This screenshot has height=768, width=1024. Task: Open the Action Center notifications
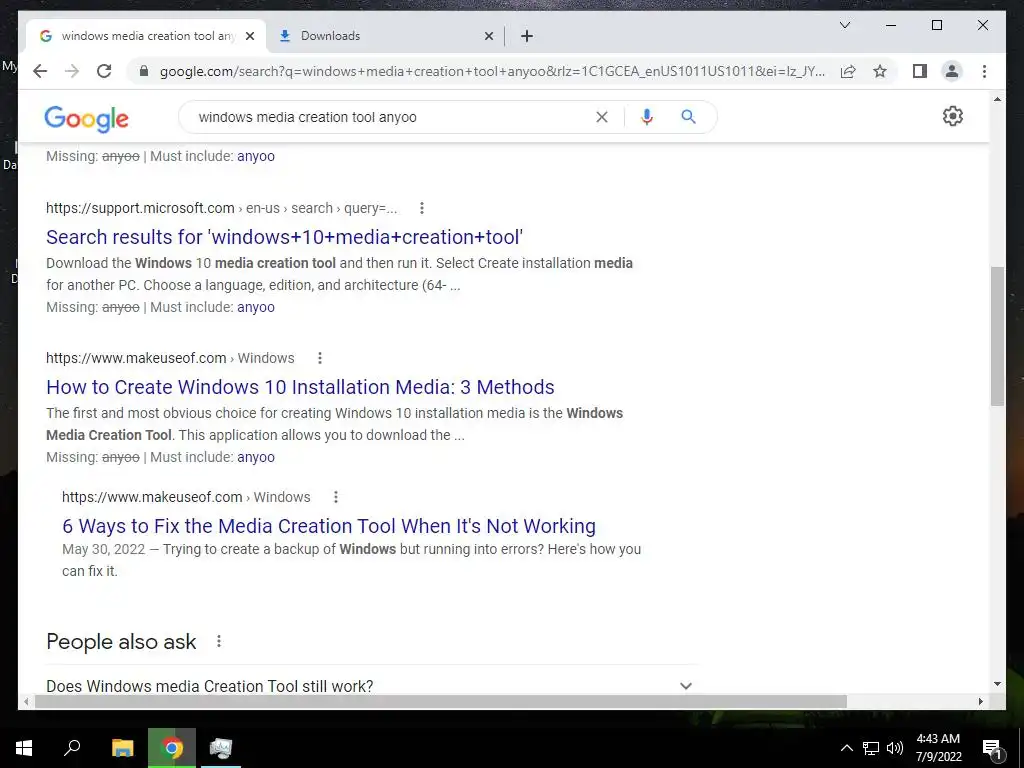pyautogui.click(x=993, y=748)
